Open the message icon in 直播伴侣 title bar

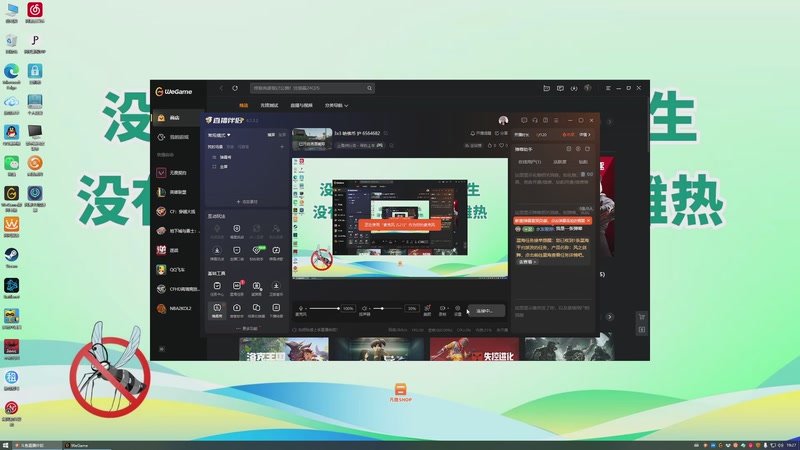[x=523, y=120]
